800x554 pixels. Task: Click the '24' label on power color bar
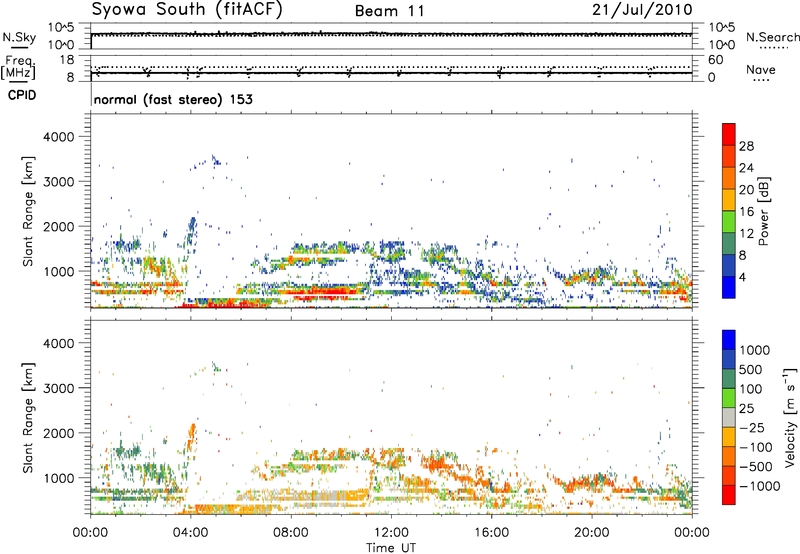[x=746, y=168]
